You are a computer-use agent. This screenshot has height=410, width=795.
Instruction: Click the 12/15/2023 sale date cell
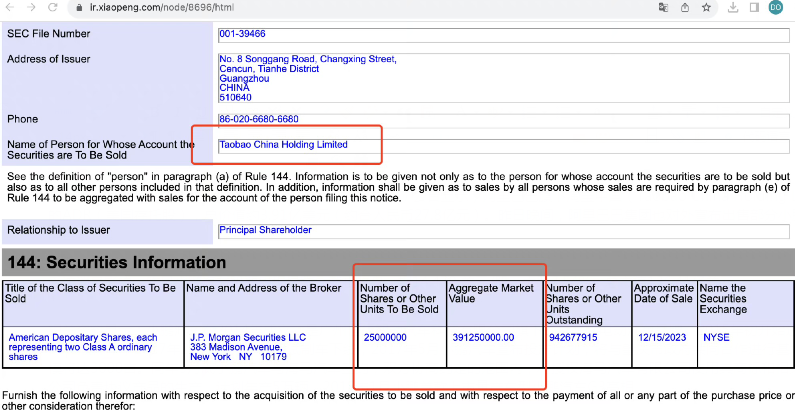pyautogui.click(x=664, y=347)
